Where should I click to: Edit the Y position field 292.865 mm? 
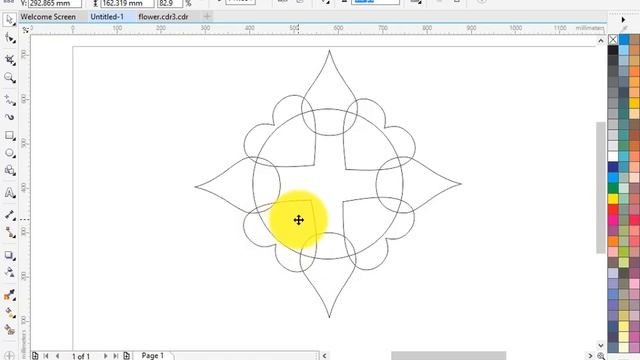pos(55,3)
